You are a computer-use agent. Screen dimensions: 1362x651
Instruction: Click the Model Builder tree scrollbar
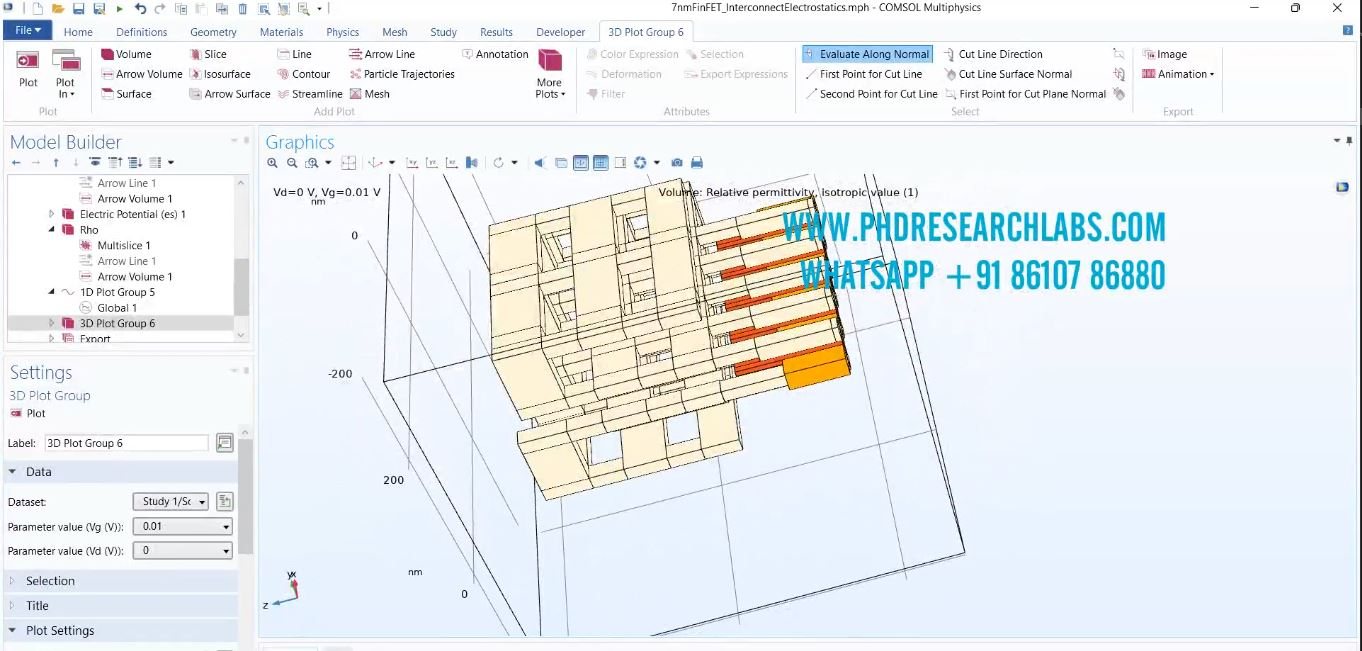(x=241, y=285)
